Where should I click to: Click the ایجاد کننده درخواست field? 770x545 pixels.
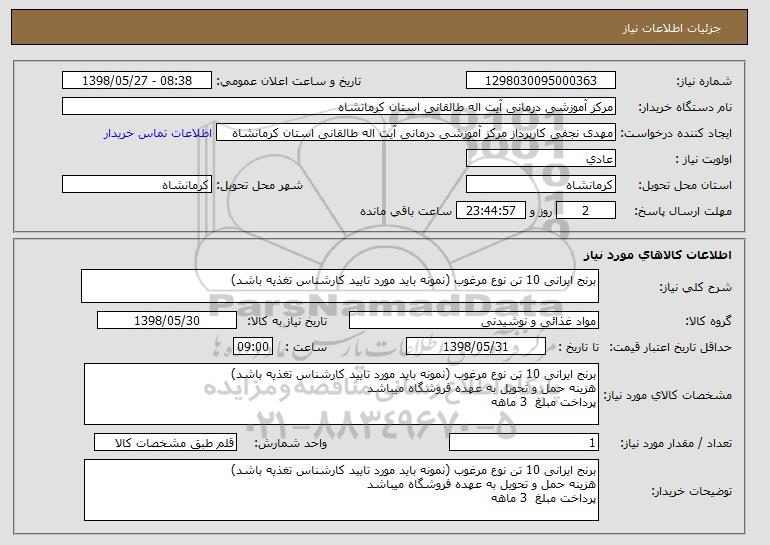click(416, 133)
